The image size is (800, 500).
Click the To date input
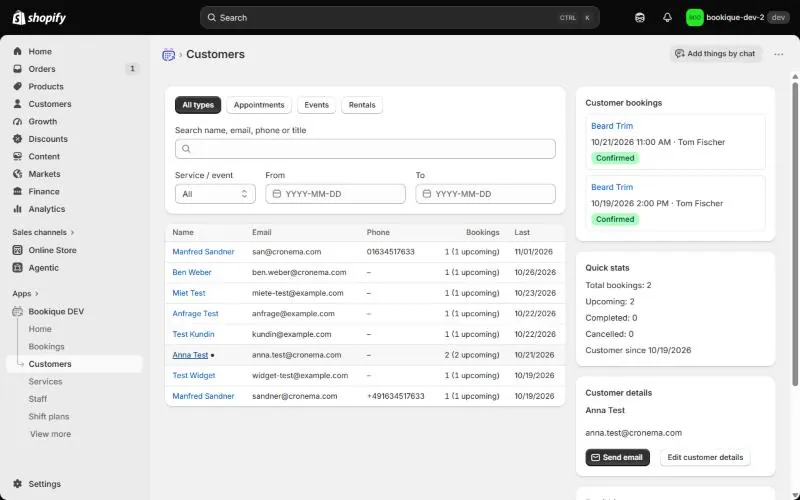485,194
